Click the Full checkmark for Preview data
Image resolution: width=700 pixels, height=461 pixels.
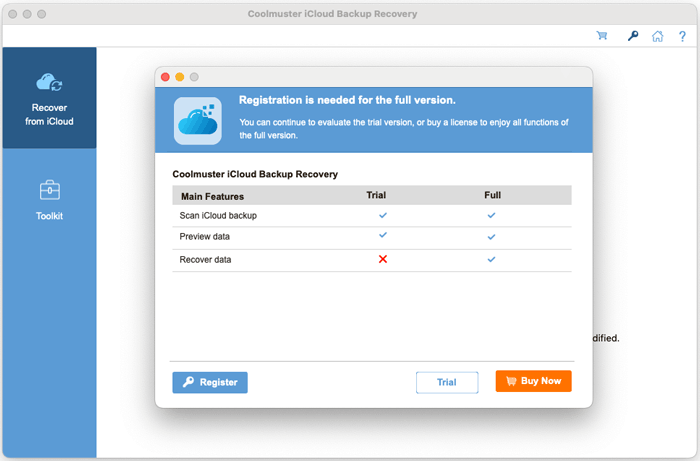[491, 237]
